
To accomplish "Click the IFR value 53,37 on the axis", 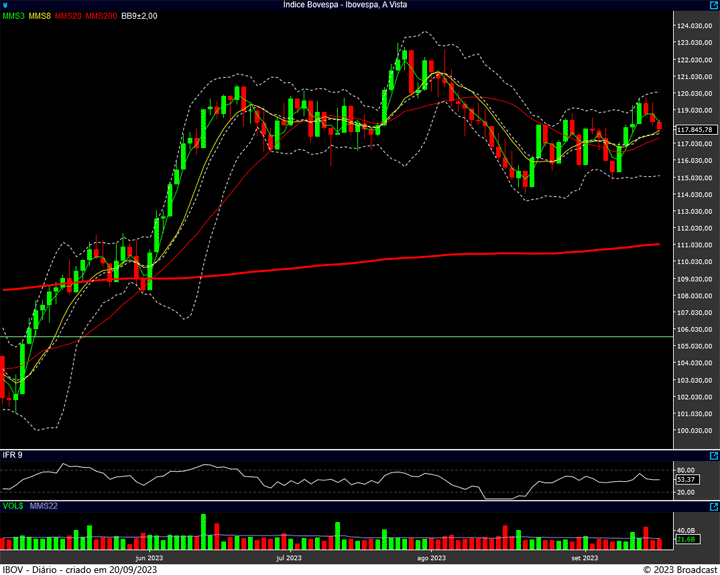I will (x=686, y=480).
